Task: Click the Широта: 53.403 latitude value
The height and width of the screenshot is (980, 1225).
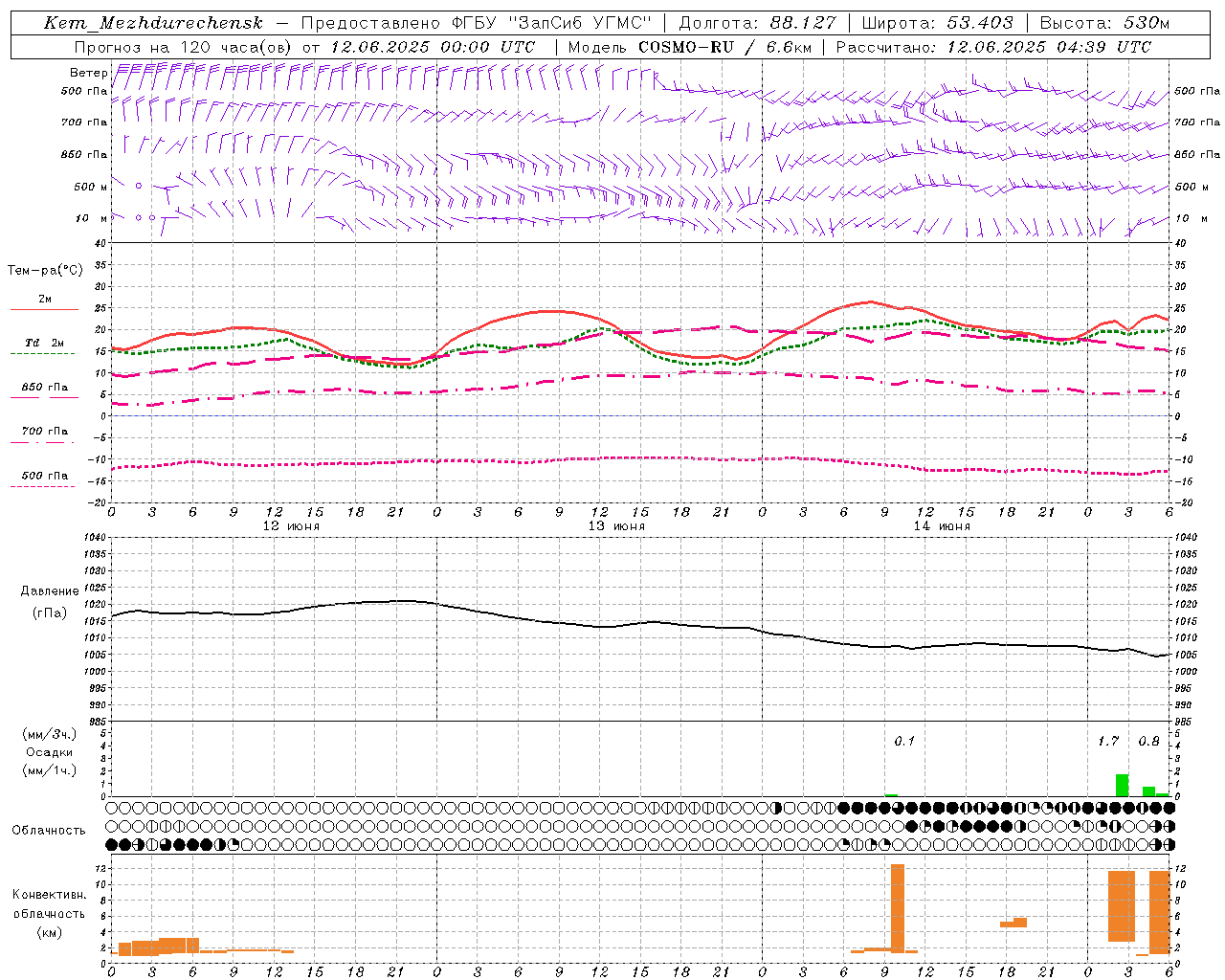Action: pyautogui.click(x=937, y=23)
